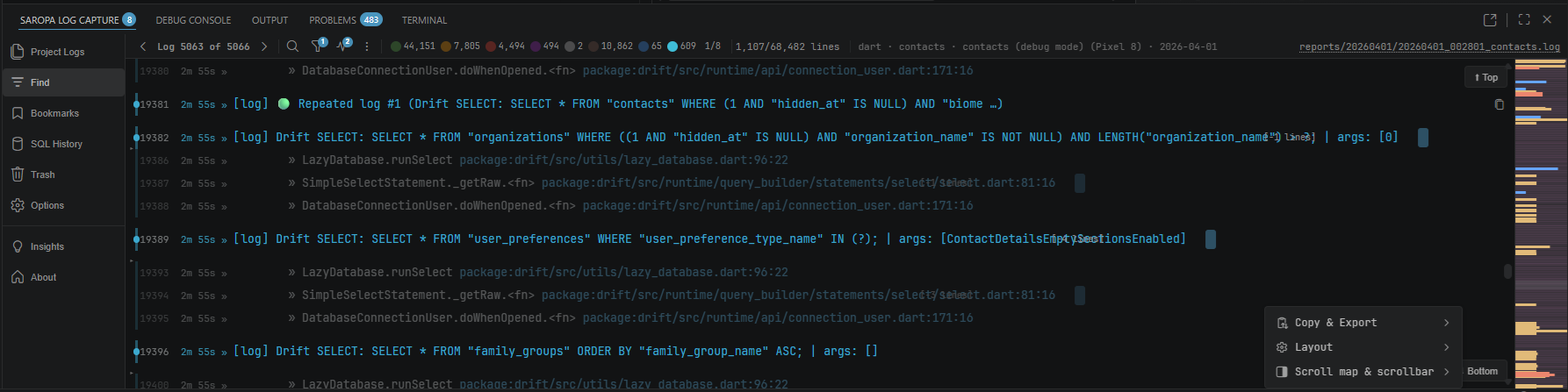This screenshot has height=392, width=1568.
Task: Open Find in the sidebar
Action: click(x=63, y=82)
